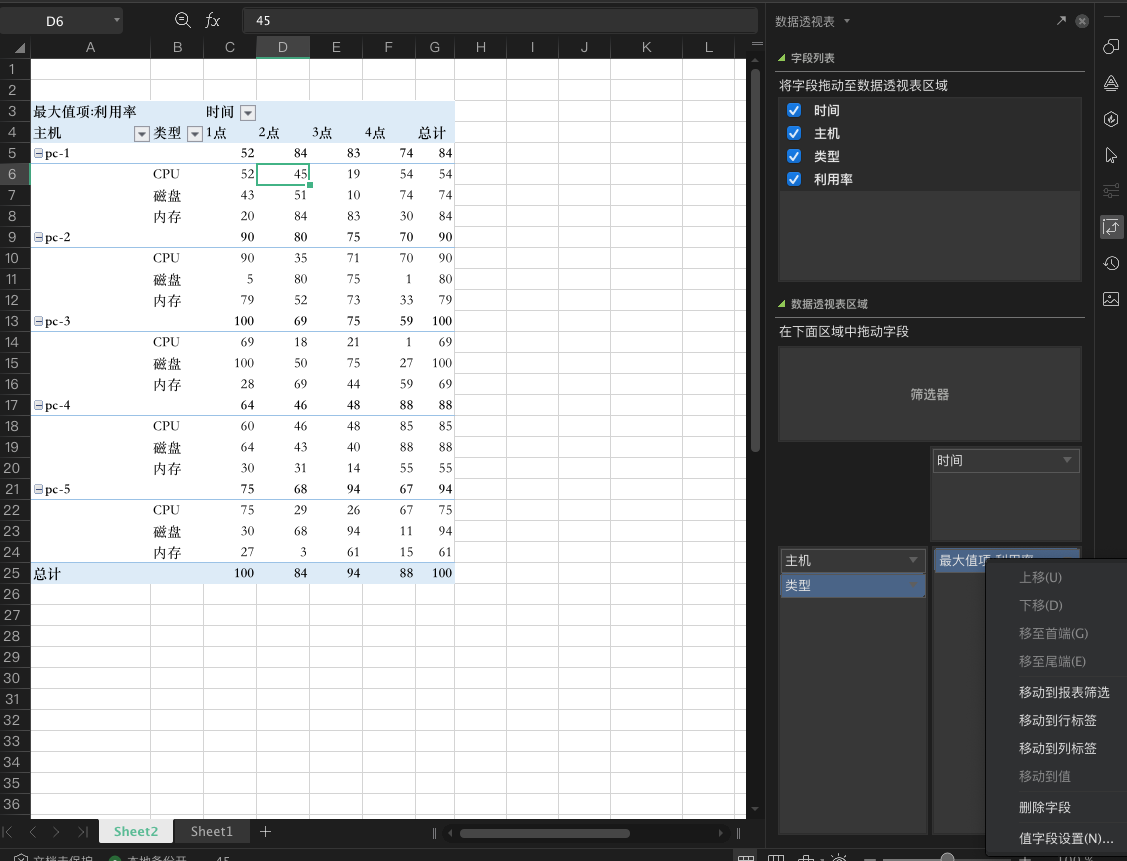Choose 移动到行标签 in the context menu
1127x861 pixels.
click(x=1057, y=720)
